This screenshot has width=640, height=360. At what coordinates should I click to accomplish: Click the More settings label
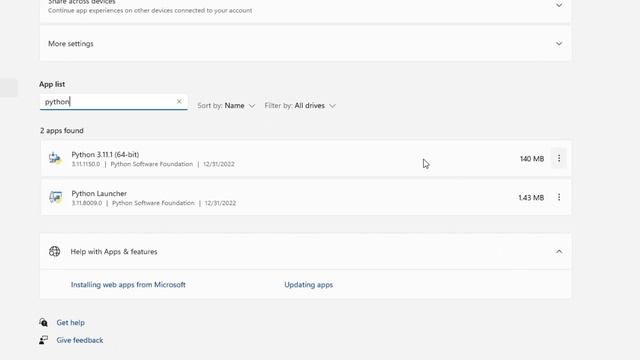pyautogui.click(x=71, y=44)
